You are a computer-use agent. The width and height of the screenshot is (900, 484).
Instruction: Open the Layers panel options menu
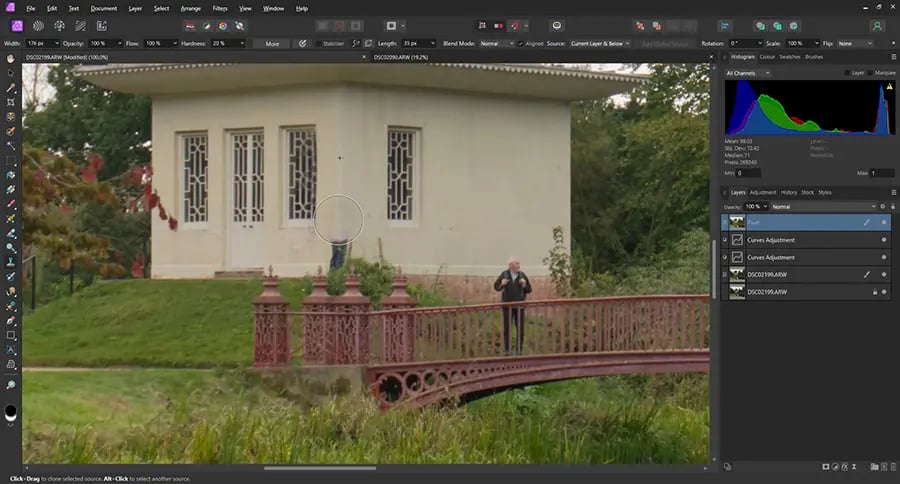[893, 192]
